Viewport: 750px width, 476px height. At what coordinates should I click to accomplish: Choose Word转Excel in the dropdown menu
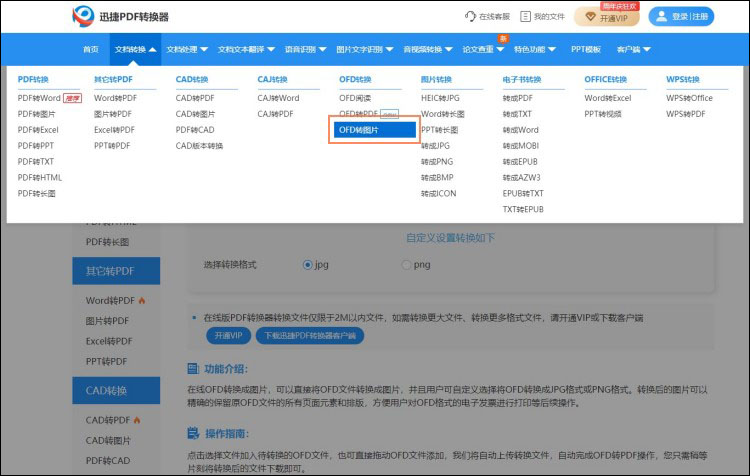coord(608,98)
